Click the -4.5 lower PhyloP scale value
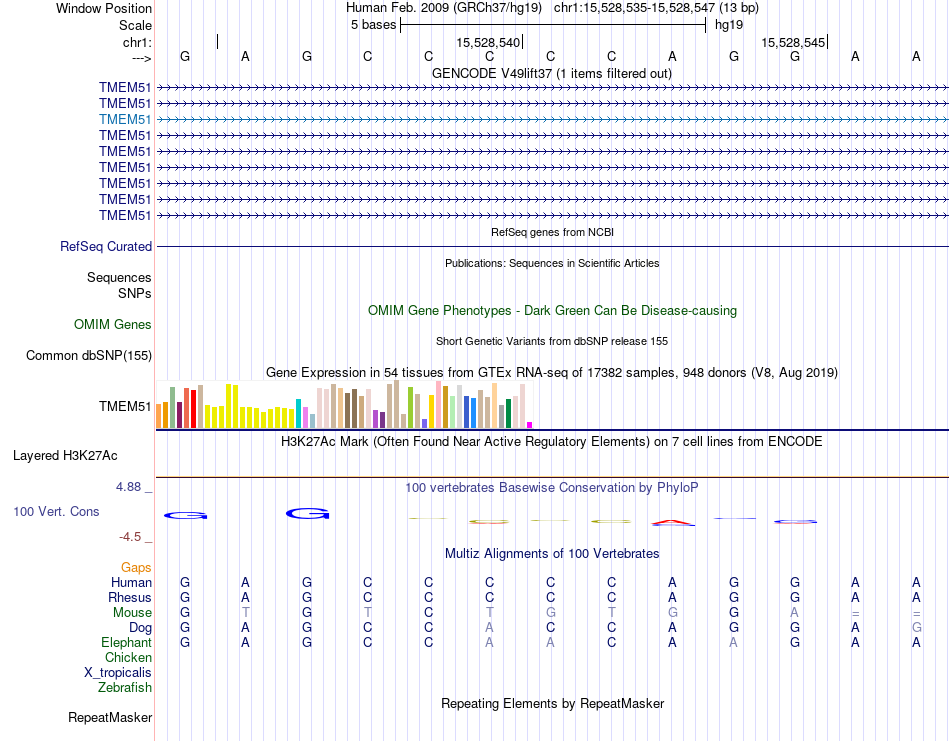 pos(130,537)
